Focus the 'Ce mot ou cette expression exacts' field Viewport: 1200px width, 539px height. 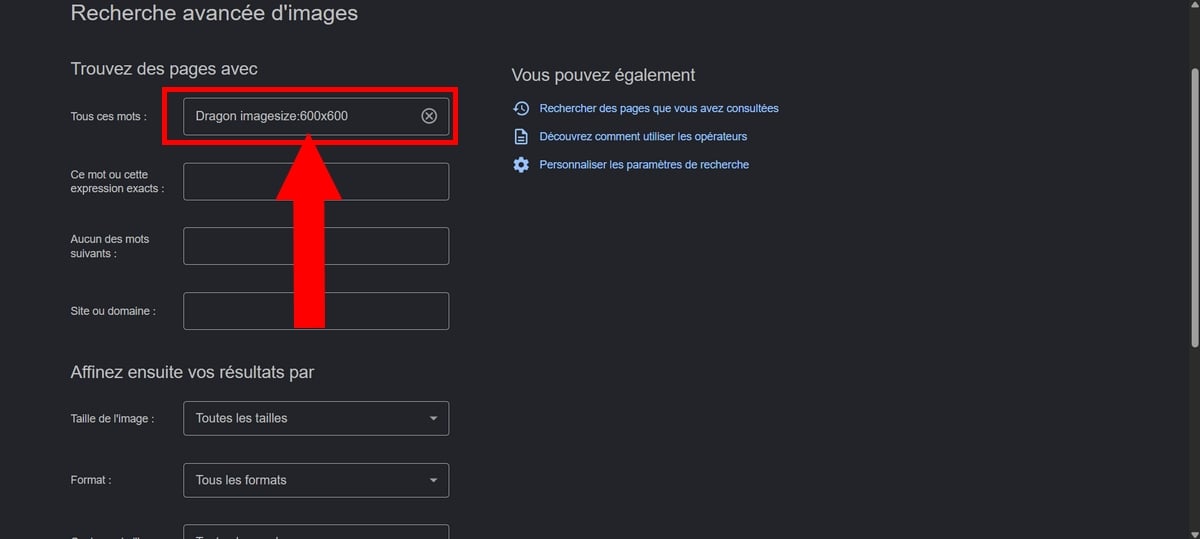pyautogui.click(x=316, y=181)
